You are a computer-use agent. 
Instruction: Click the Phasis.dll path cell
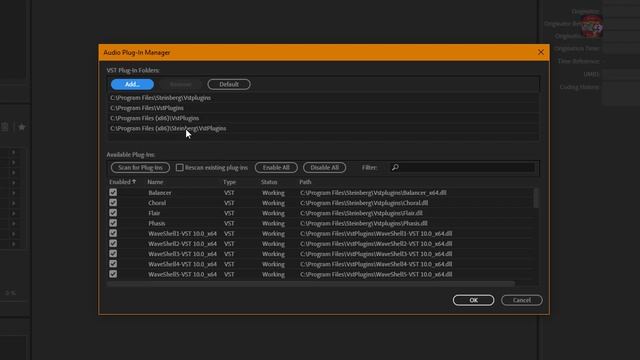(x=364, y=223)
